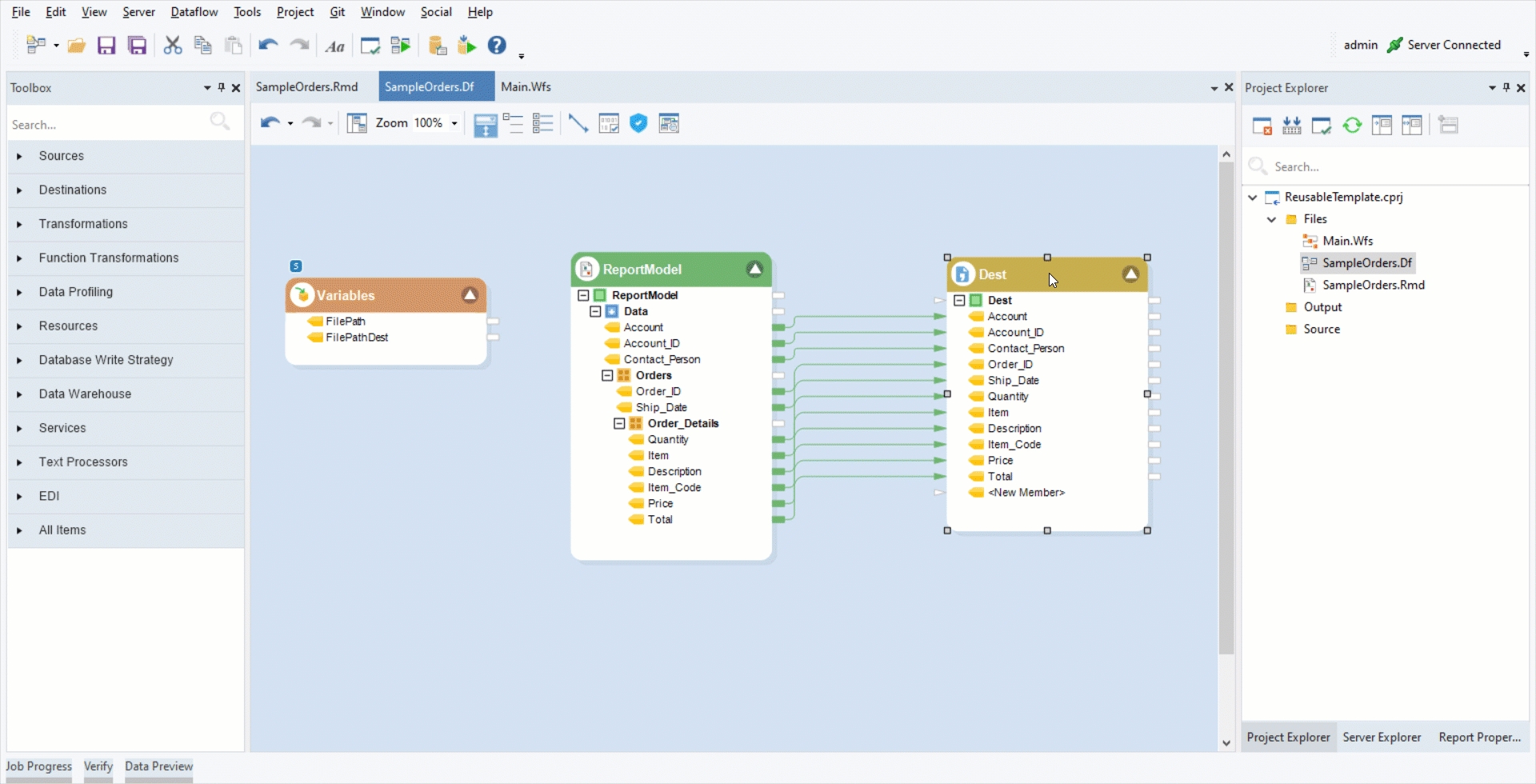Open the Zoom 100% dropdown
The height and width of the screenshot is (784, 1536).
tap(454, 123)
